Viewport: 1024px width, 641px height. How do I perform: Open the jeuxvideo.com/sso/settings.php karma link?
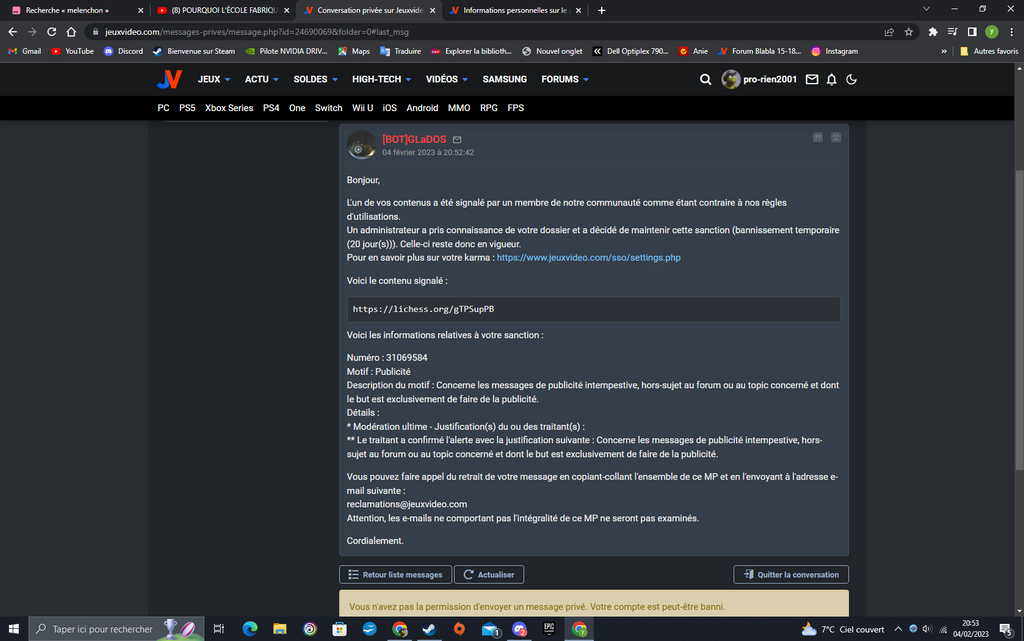click(588, 258)
